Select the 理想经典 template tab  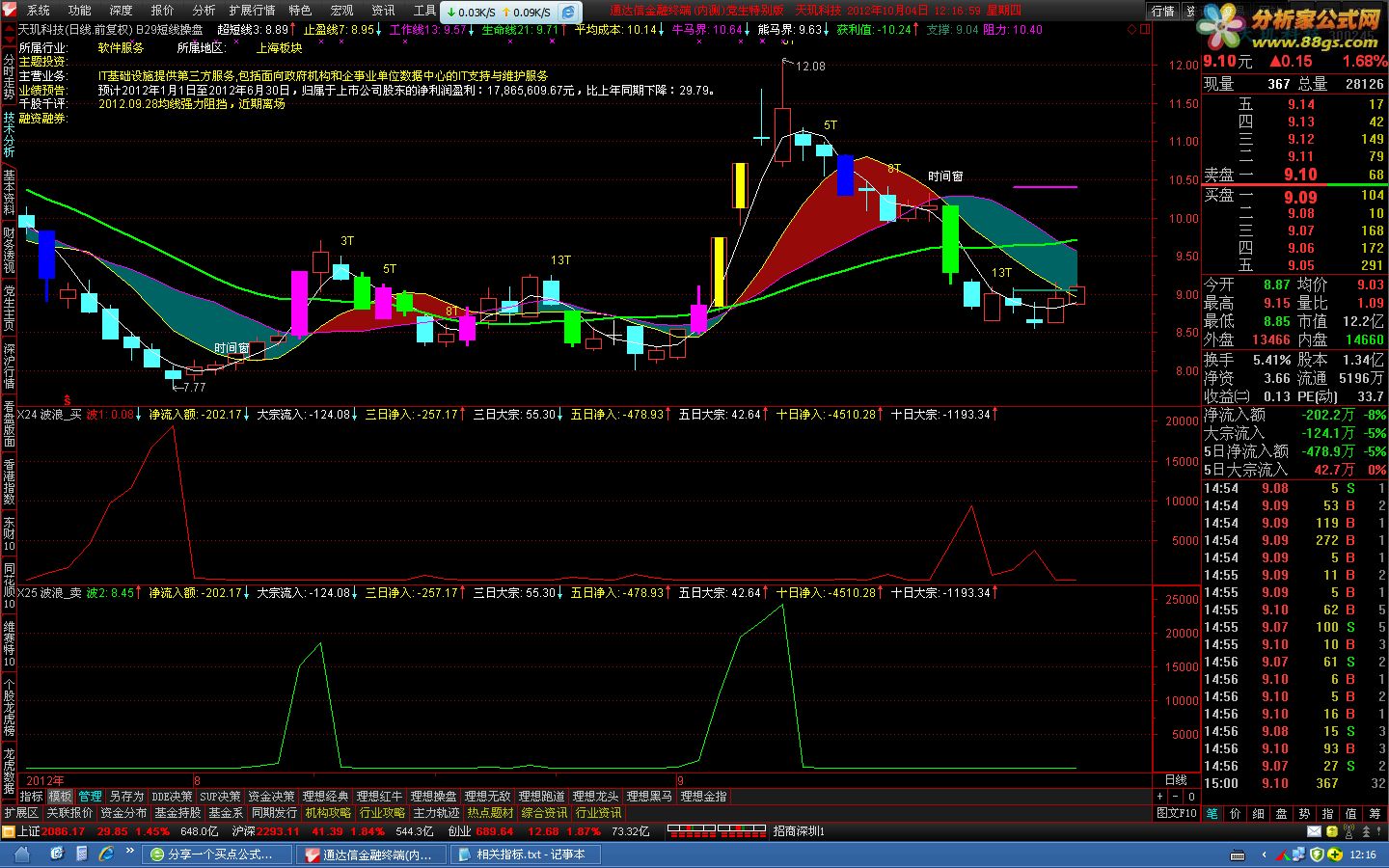coord(325,797)
